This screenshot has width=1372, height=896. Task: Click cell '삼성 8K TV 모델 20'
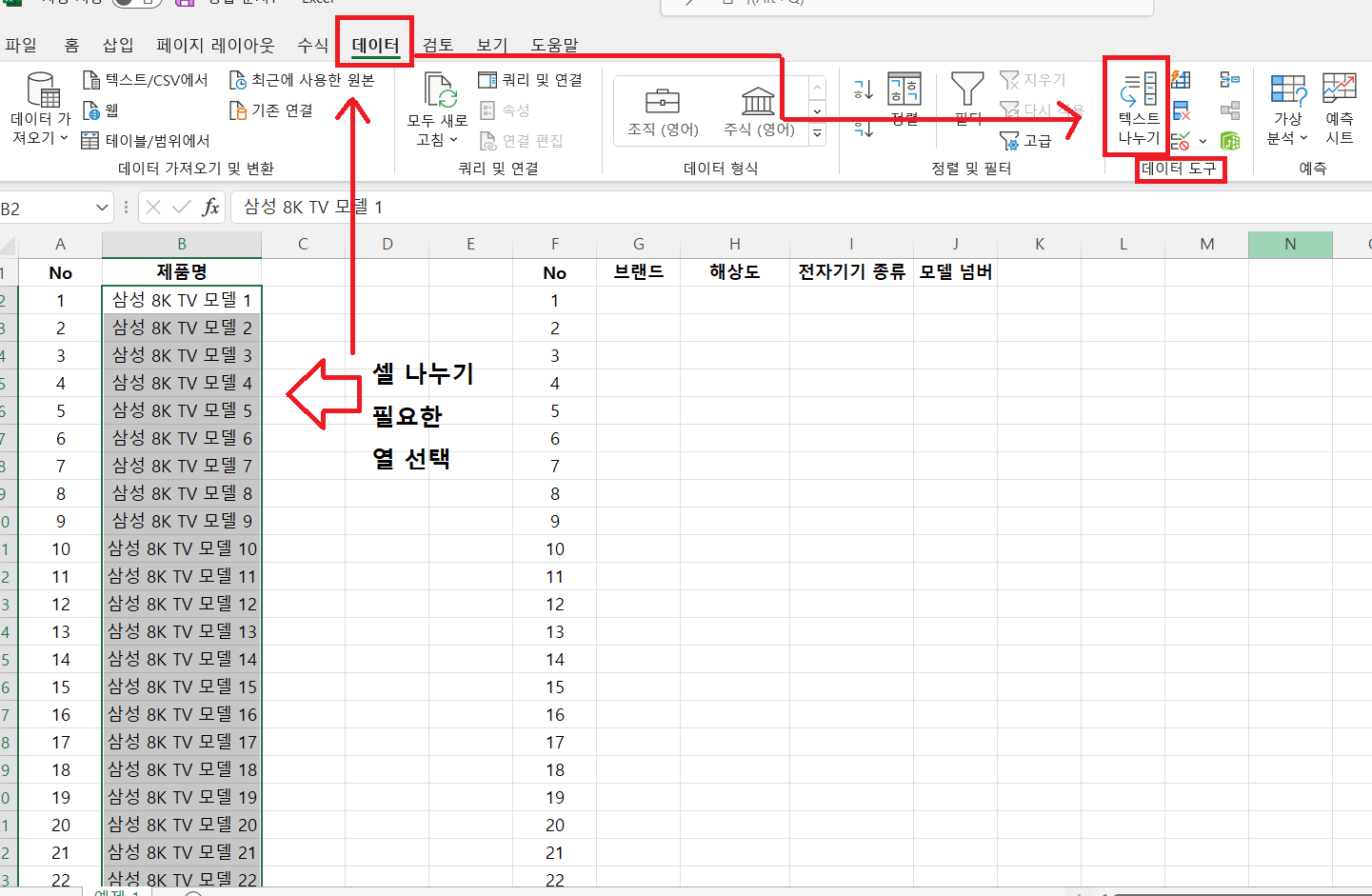(182, 825)
